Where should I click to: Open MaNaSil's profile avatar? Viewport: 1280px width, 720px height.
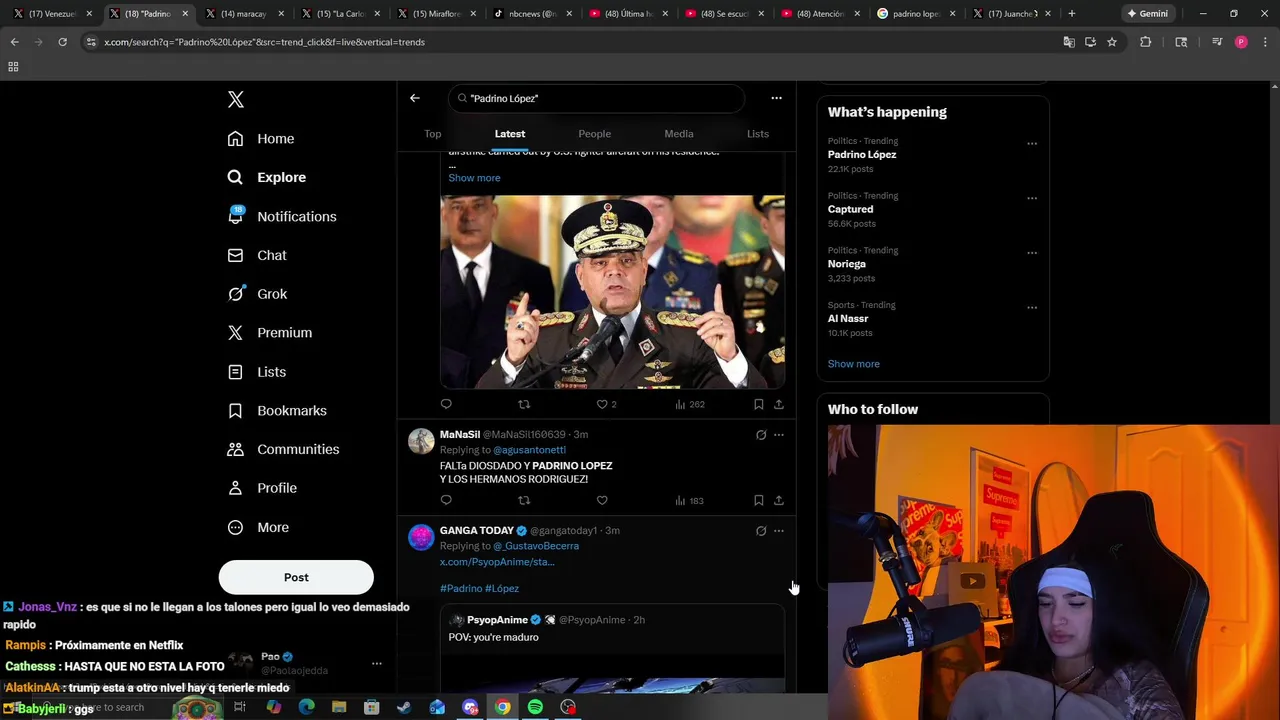coord(421,441)
